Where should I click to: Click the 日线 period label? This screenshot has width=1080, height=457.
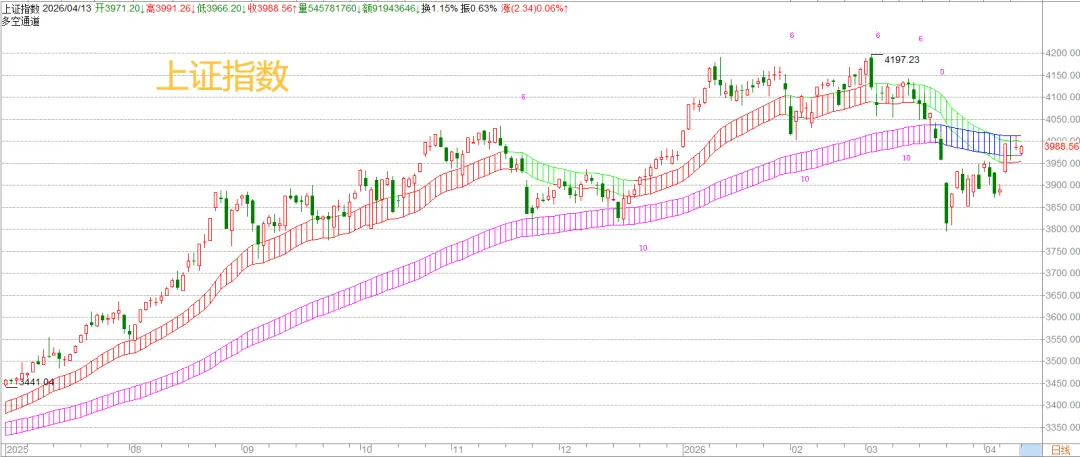pos(1061,449)
